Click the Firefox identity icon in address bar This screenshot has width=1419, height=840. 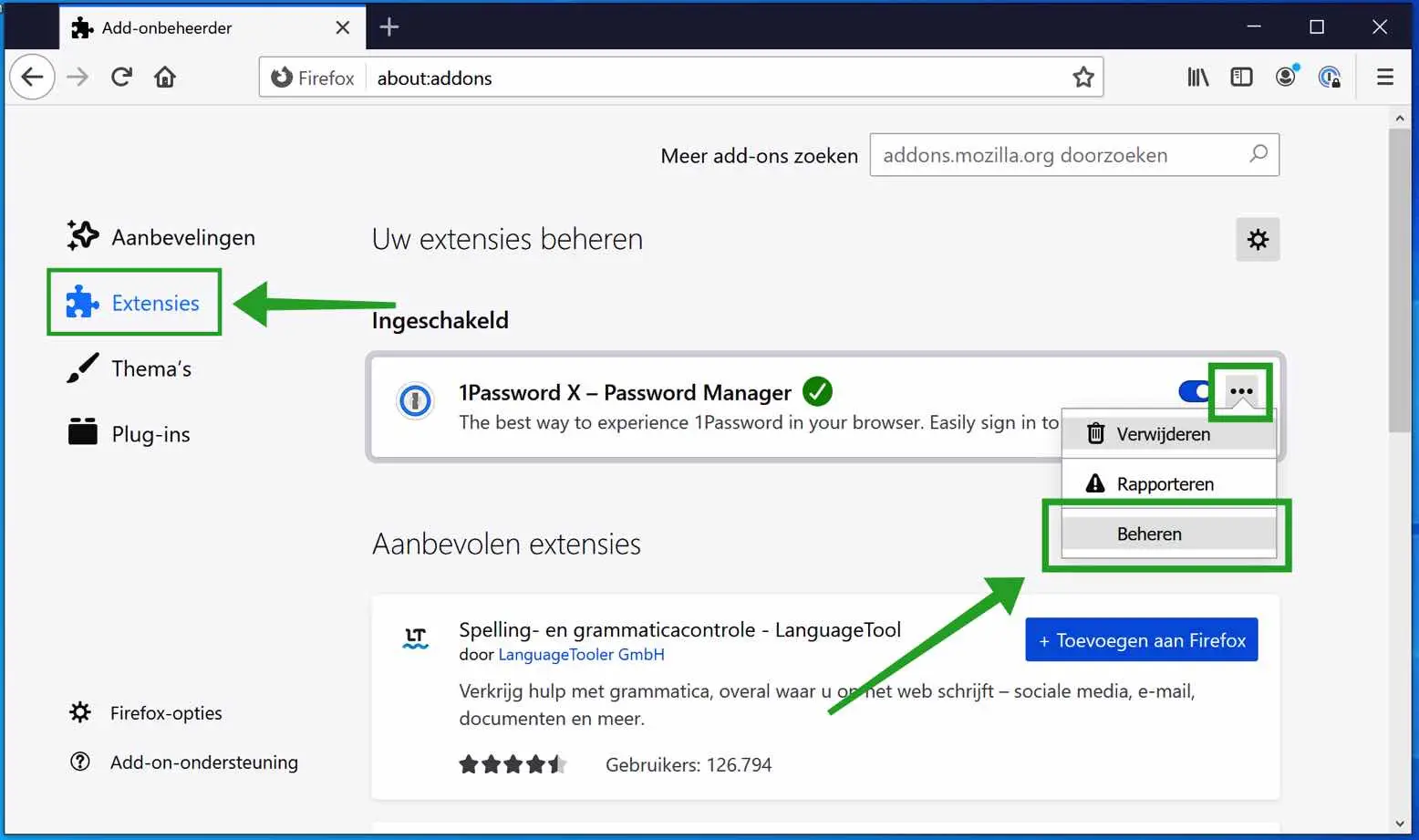(x=312, y=78)
